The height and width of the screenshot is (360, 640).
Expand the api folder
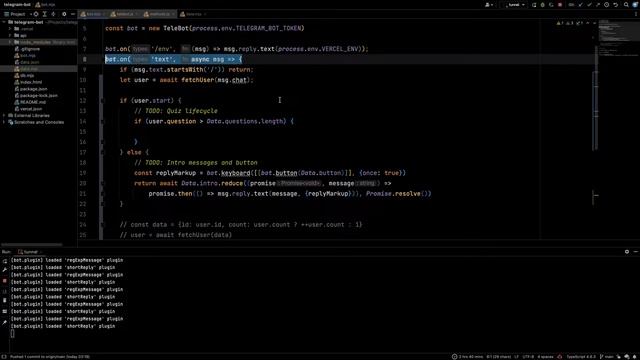10,36
